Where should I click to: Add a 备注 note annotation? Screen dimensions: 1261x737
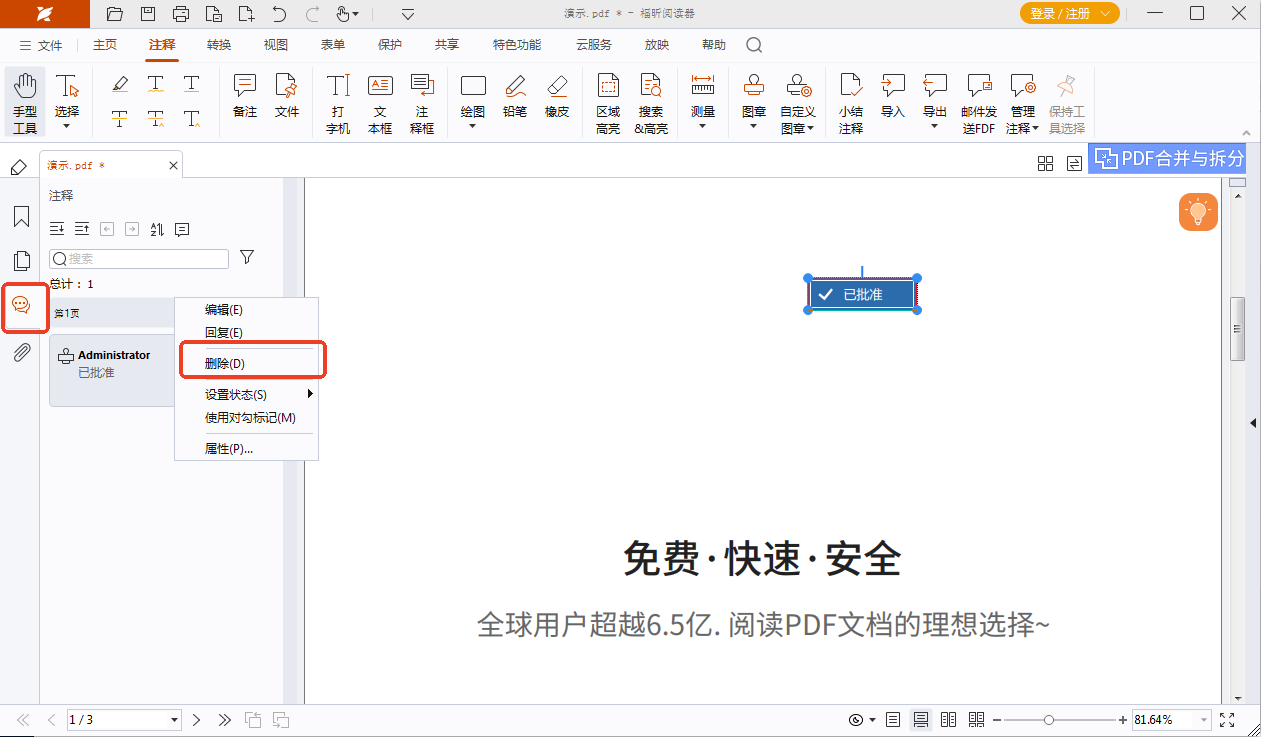coord(245,96)
